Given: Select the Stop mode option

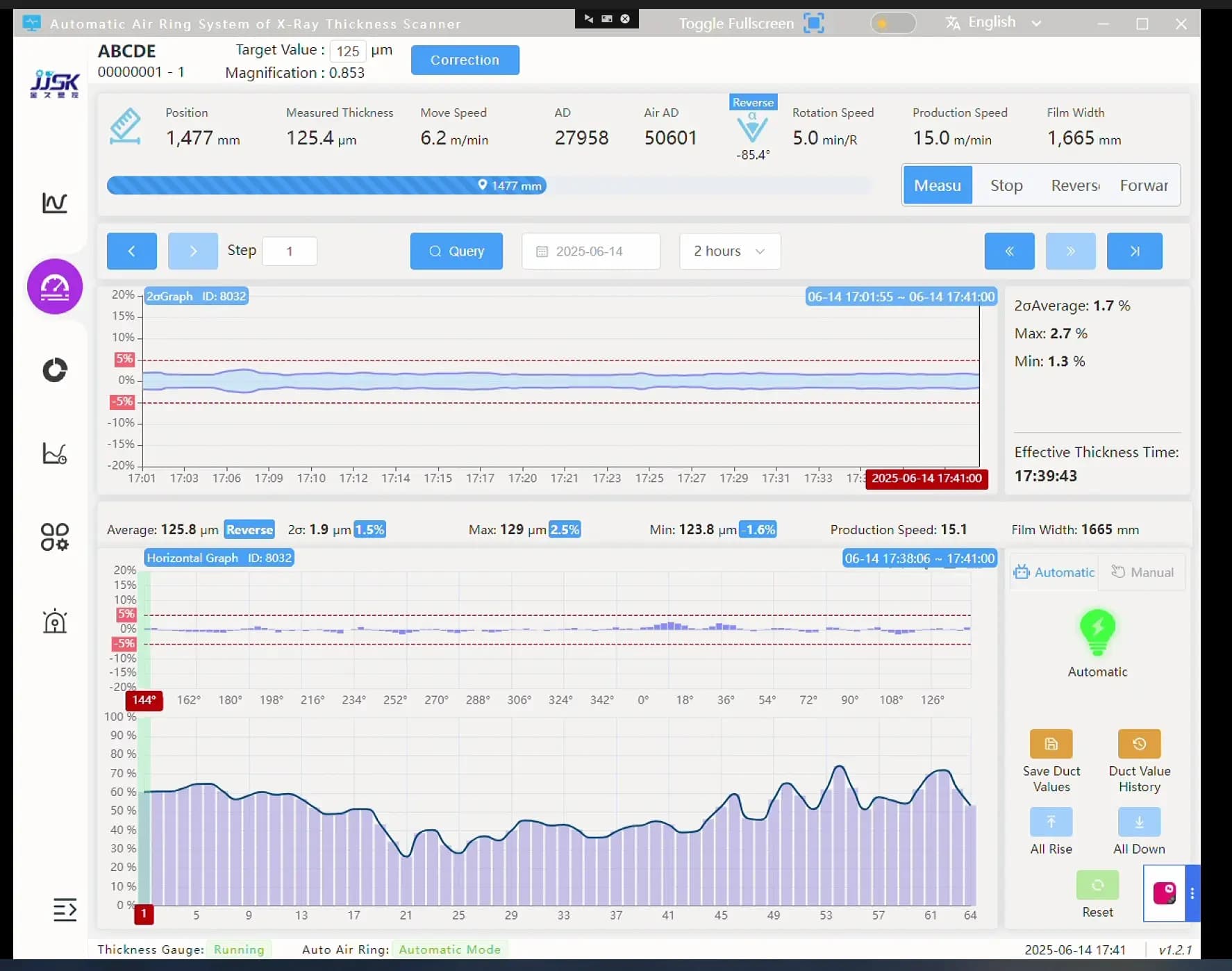Looking at the screenshot, I should [x=1006, y=185].
